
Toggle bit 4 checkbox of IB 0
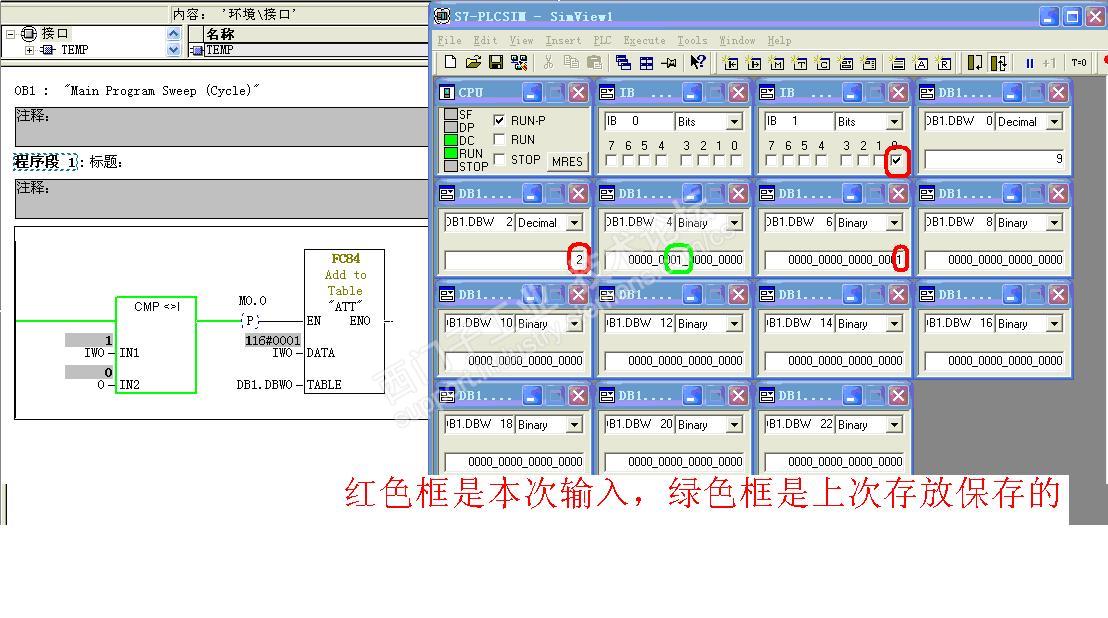tap(661, 161)
